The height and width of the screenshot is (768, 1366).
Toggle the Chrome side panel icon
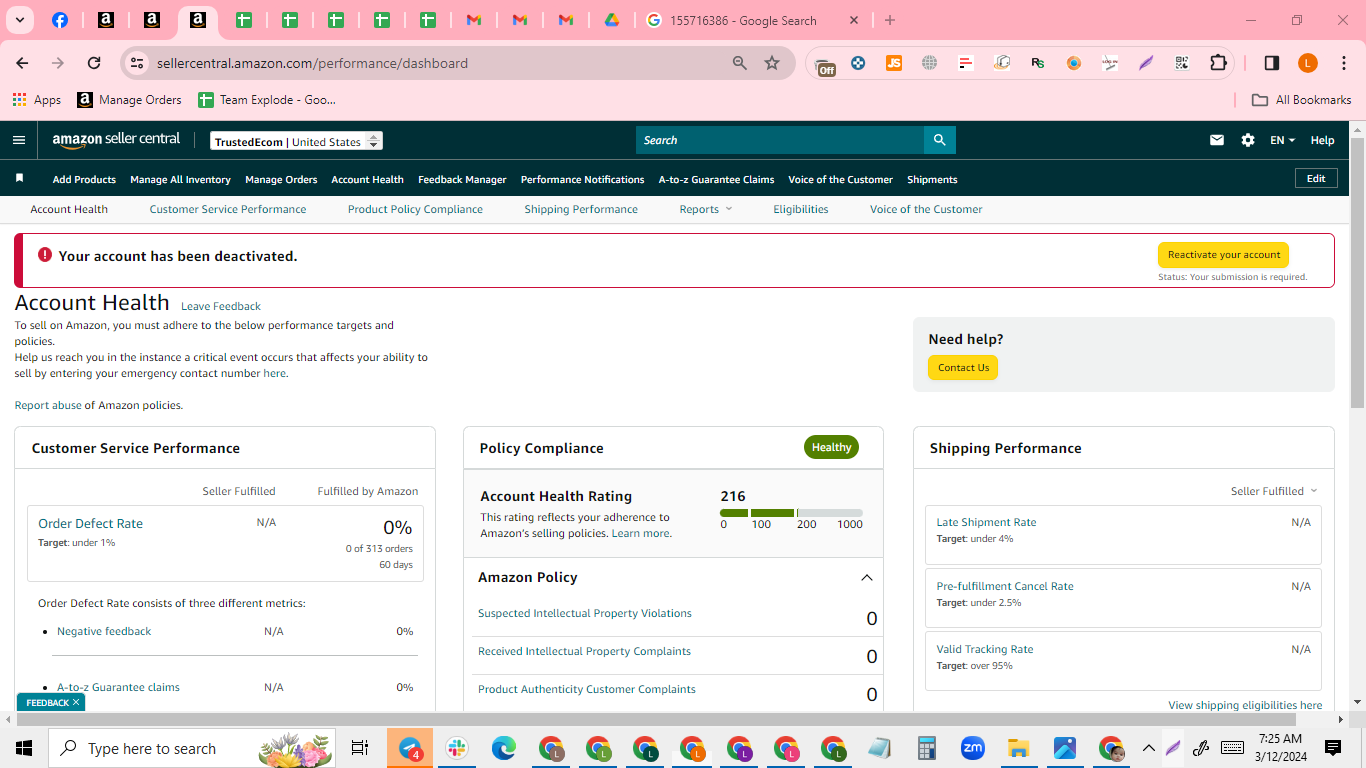pos(1272,63)
